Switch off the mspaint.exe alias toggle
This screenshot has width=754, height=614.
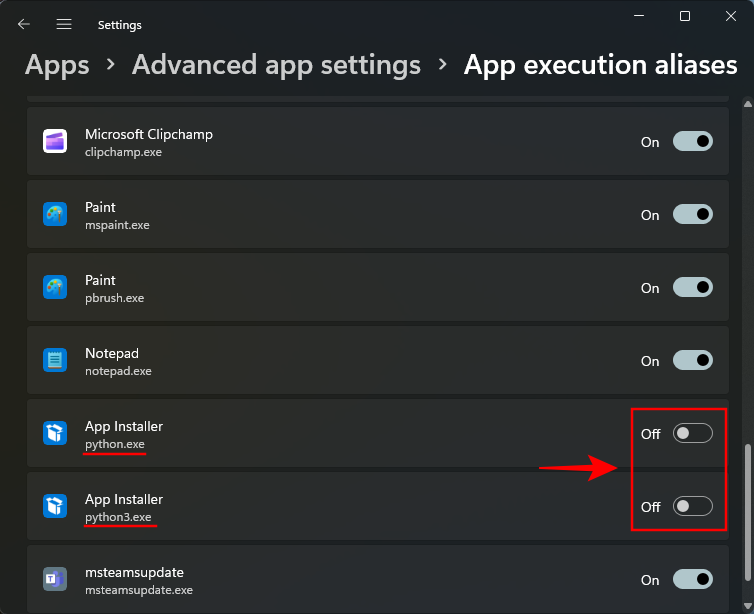[692, 215]
